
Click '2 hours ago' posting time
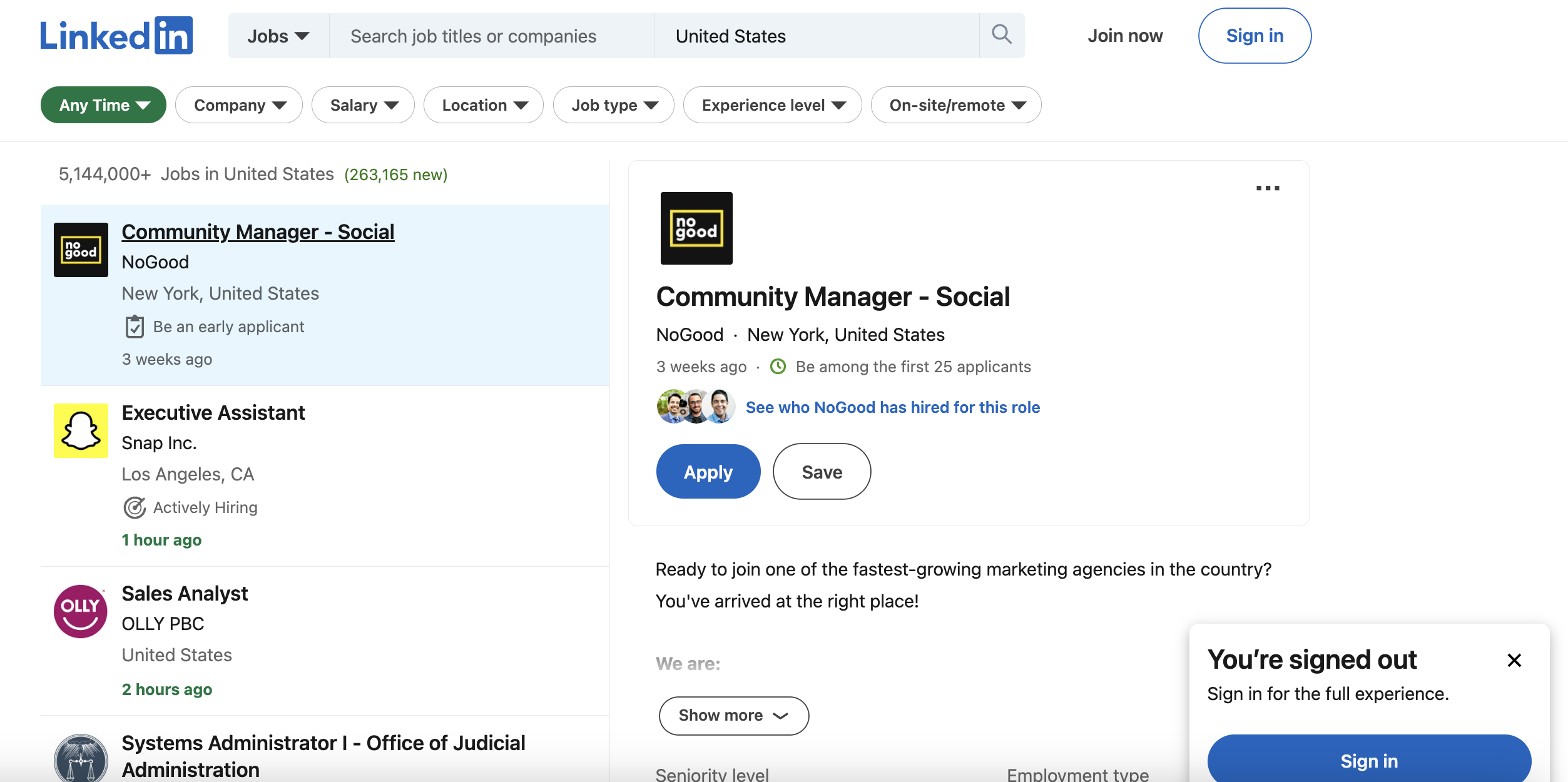click(x=167, y=689)
